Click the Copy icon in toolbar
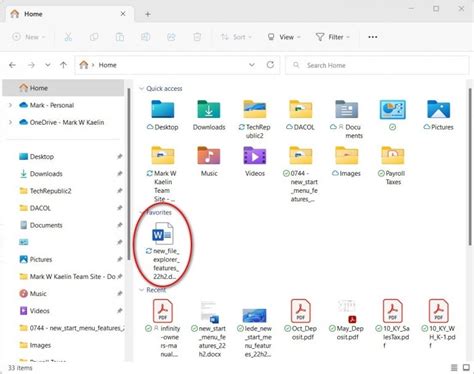Image resolution: width=474 pixels, height=374 pixels. click(94, 37)
